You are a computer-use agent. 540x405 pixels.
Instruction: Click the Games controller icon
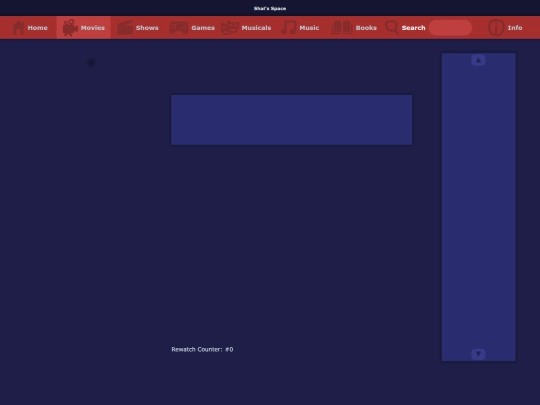click(179, 28)
